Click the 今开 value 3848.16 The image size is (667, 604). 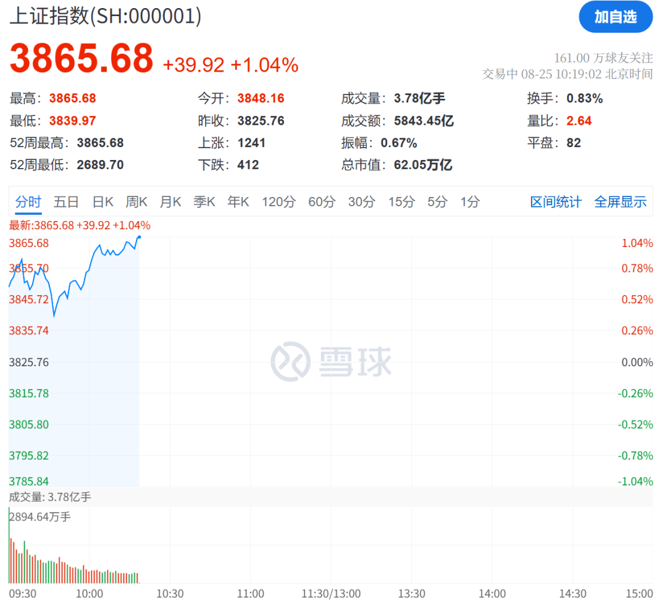pyautogui.click(x=261, y=98)
